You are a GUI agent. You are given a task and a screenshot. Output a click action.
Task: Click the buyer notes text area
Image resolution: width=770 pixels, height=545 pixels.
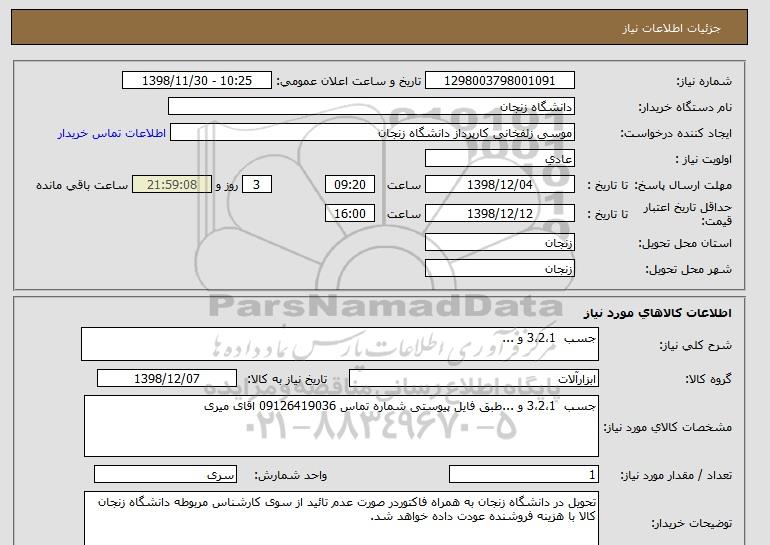coord(341,518)
